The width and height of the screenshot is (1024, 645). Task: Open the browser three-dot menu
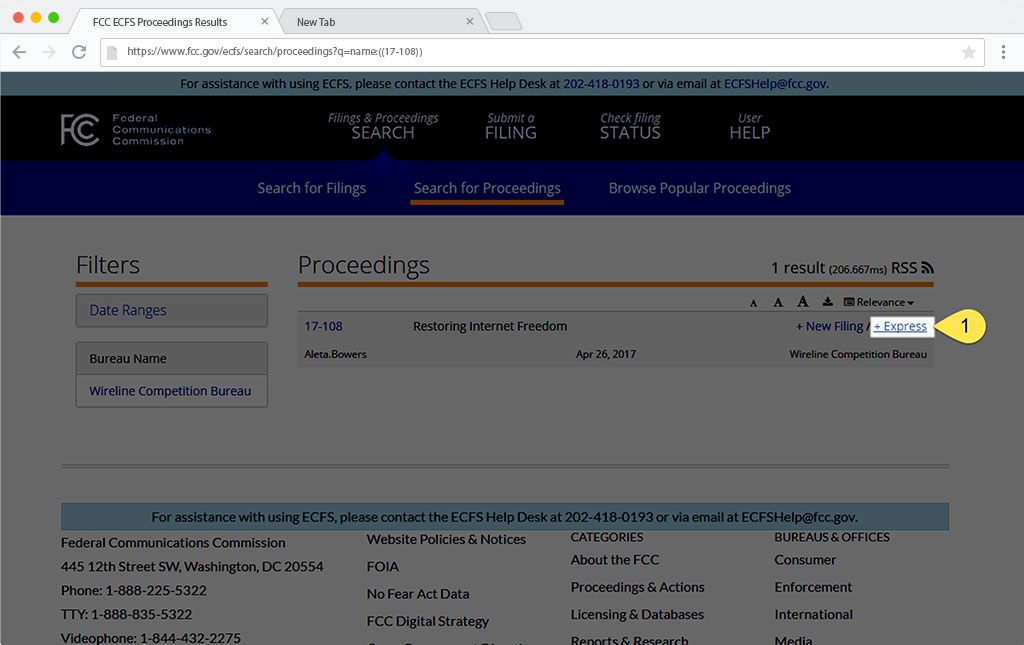(x=1003, y=52)
